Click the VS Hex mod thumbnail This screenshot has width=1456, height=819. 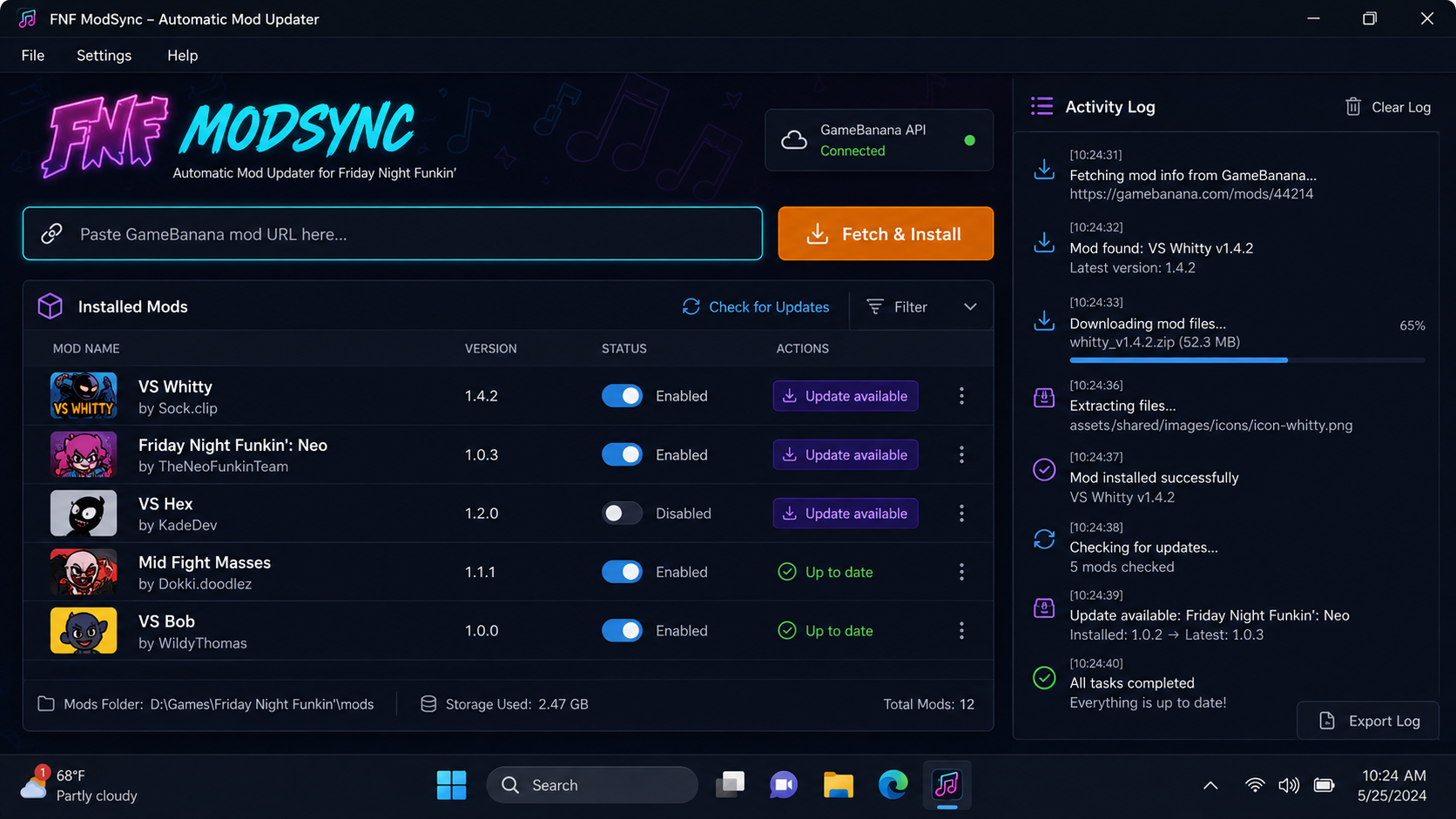(84, 513)
